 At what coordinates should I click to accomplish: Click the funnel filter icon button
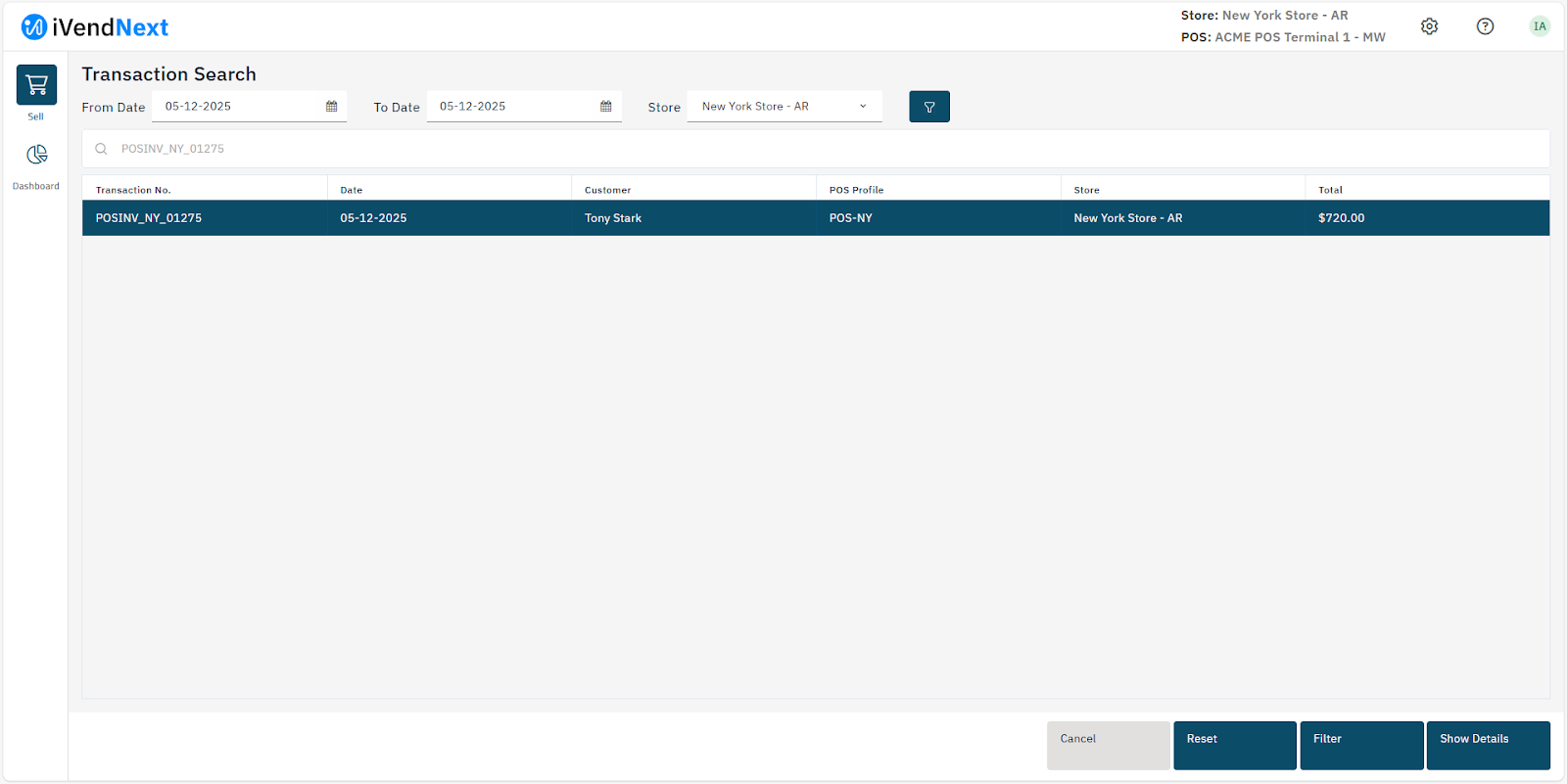click(x=928, y=107)
